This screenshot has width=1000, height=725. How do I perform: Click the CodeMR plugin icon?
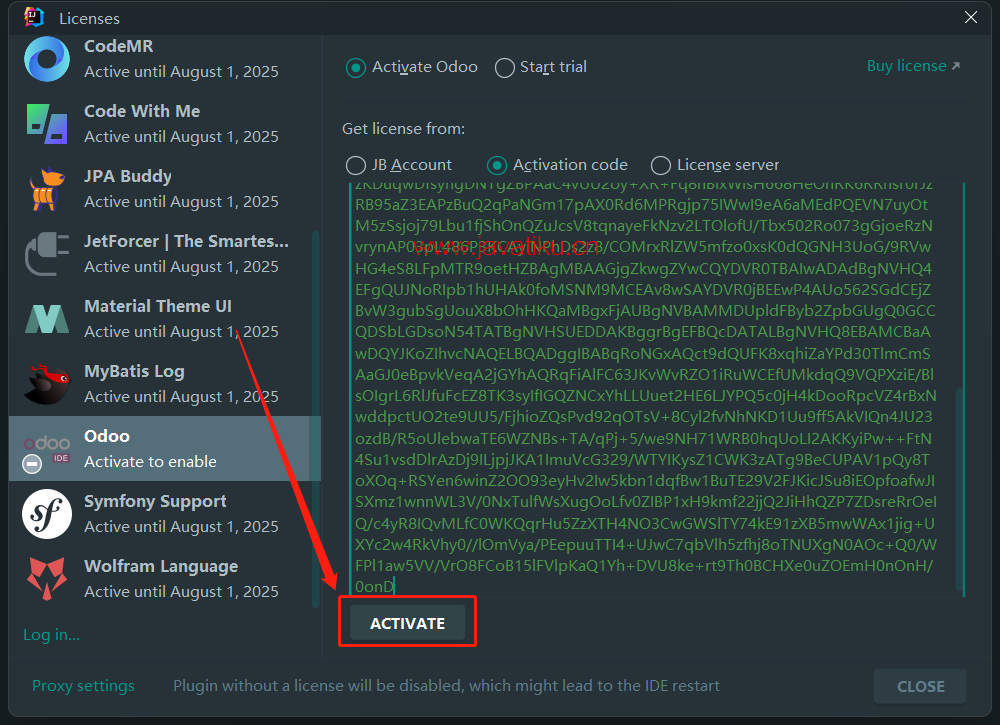pyautogui.click(x=47, y=59)
